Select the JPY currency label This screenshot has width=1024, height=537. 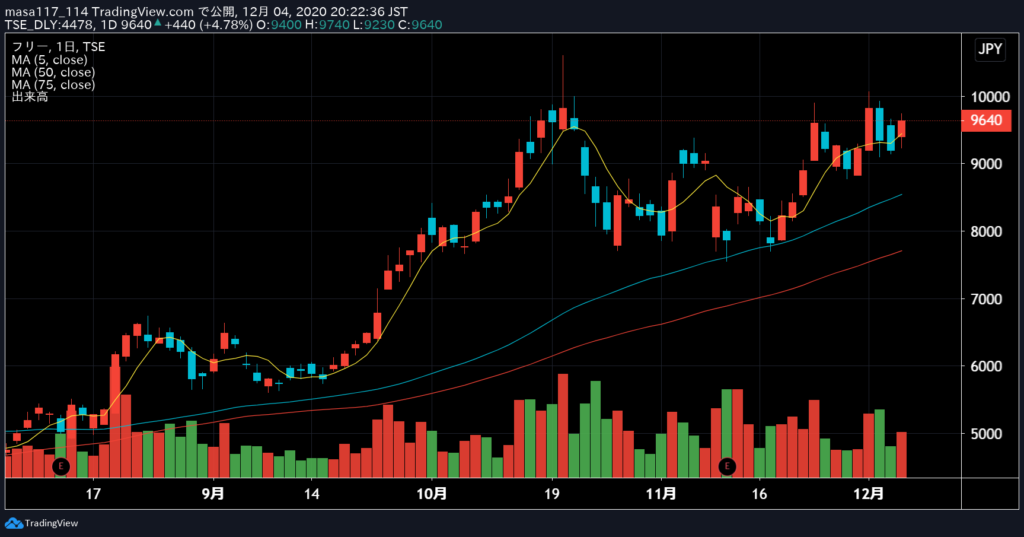pyautogui.click(x=990, y=49)
